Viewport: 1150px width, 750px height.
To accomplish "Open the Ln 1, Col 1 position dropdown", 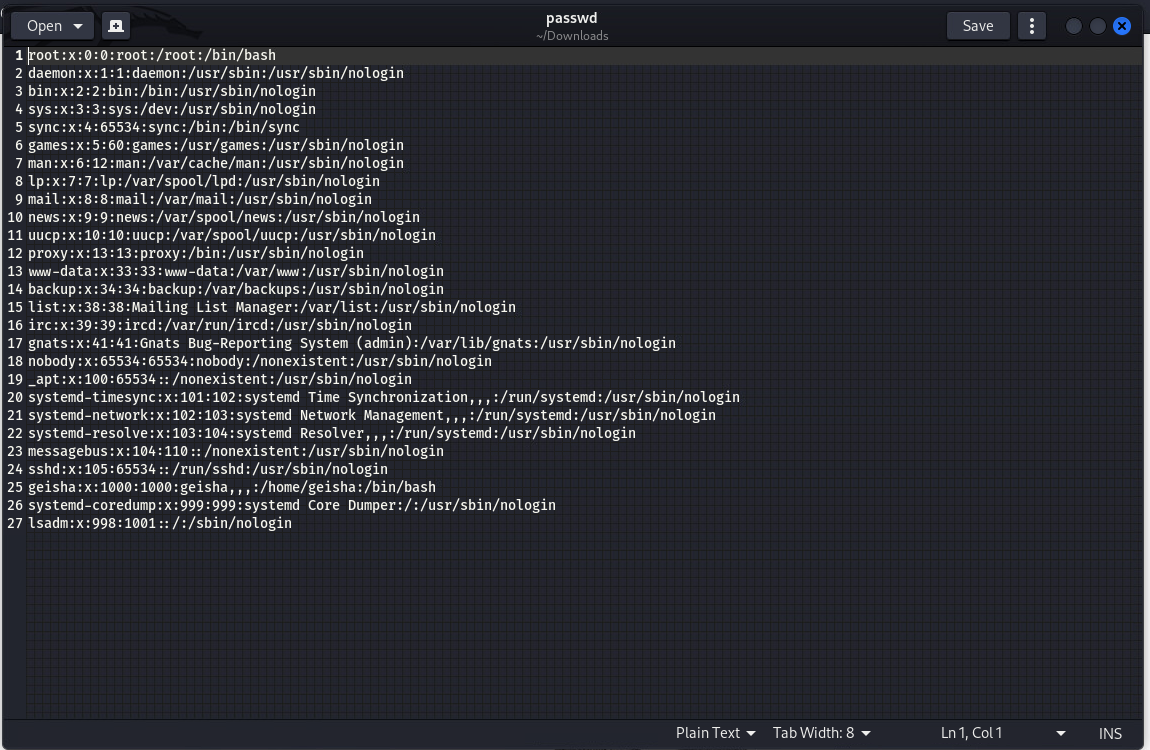I will [x=1003, y=732].
